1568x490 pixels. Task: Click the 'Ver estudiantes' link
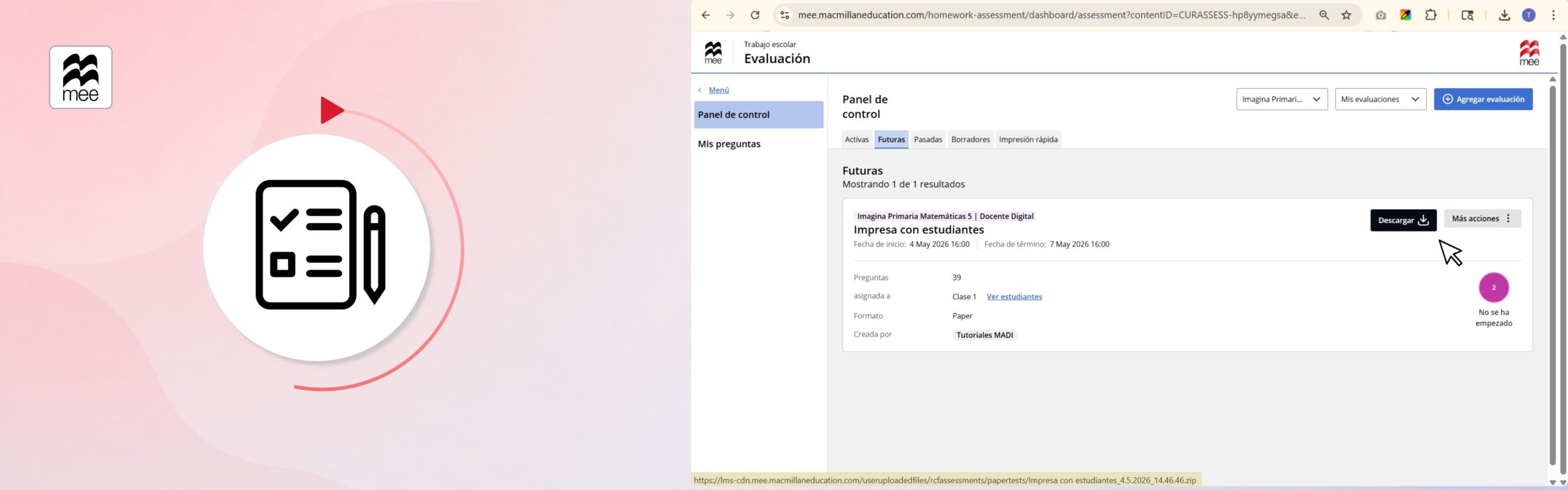point(1014,296)
